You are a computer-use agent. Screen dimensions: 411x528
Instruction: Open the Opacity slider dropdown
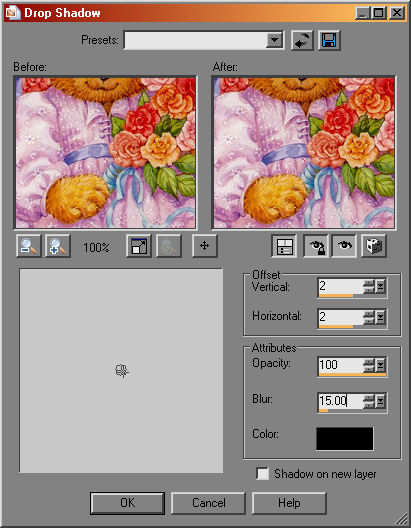(380, 365)
